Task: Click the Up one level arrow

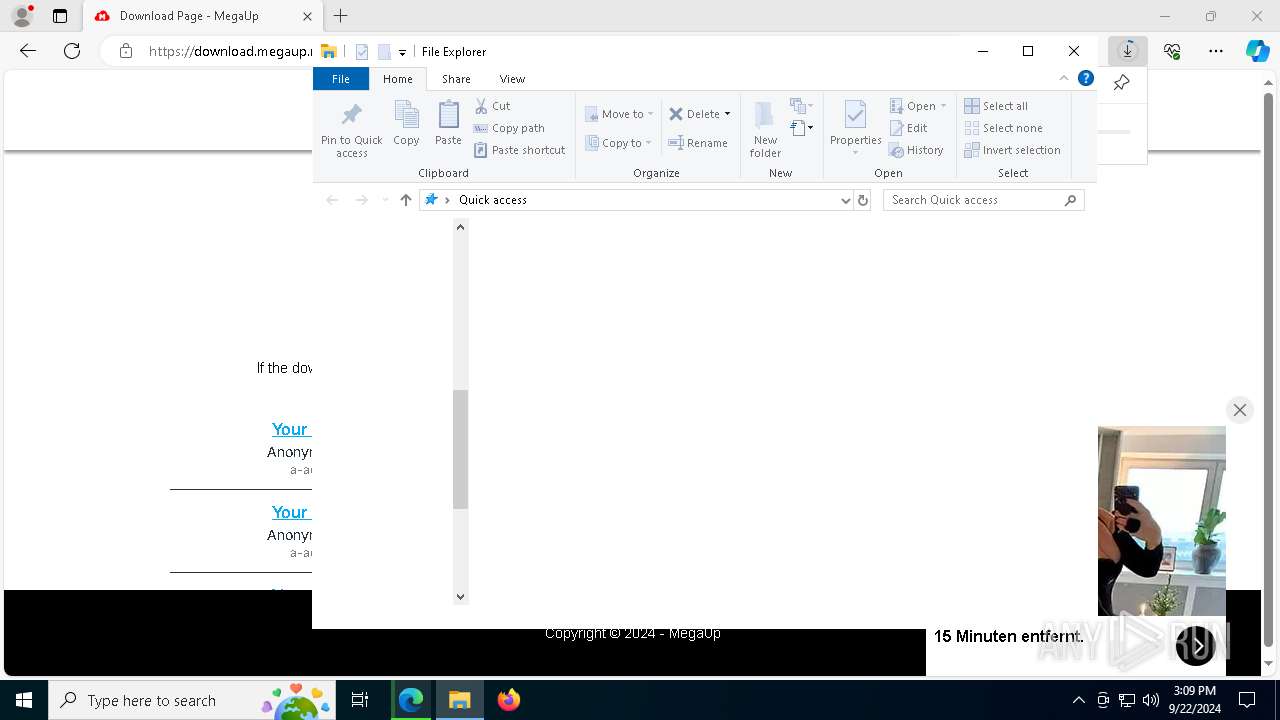Action: (x=405, y=200)
